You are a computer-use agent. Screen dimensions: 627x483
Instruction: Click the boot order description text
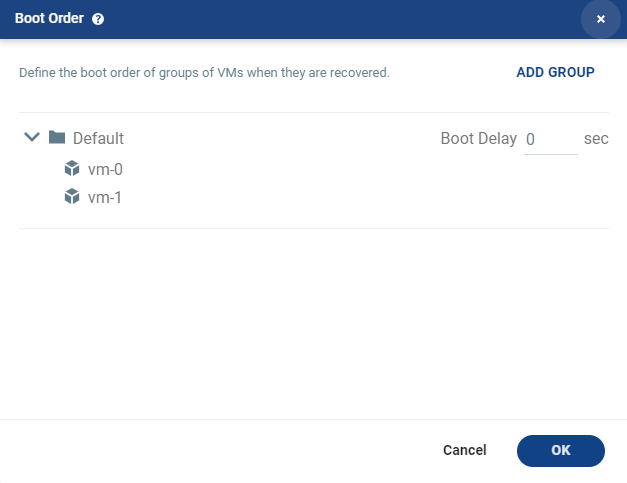click(204, 73)
